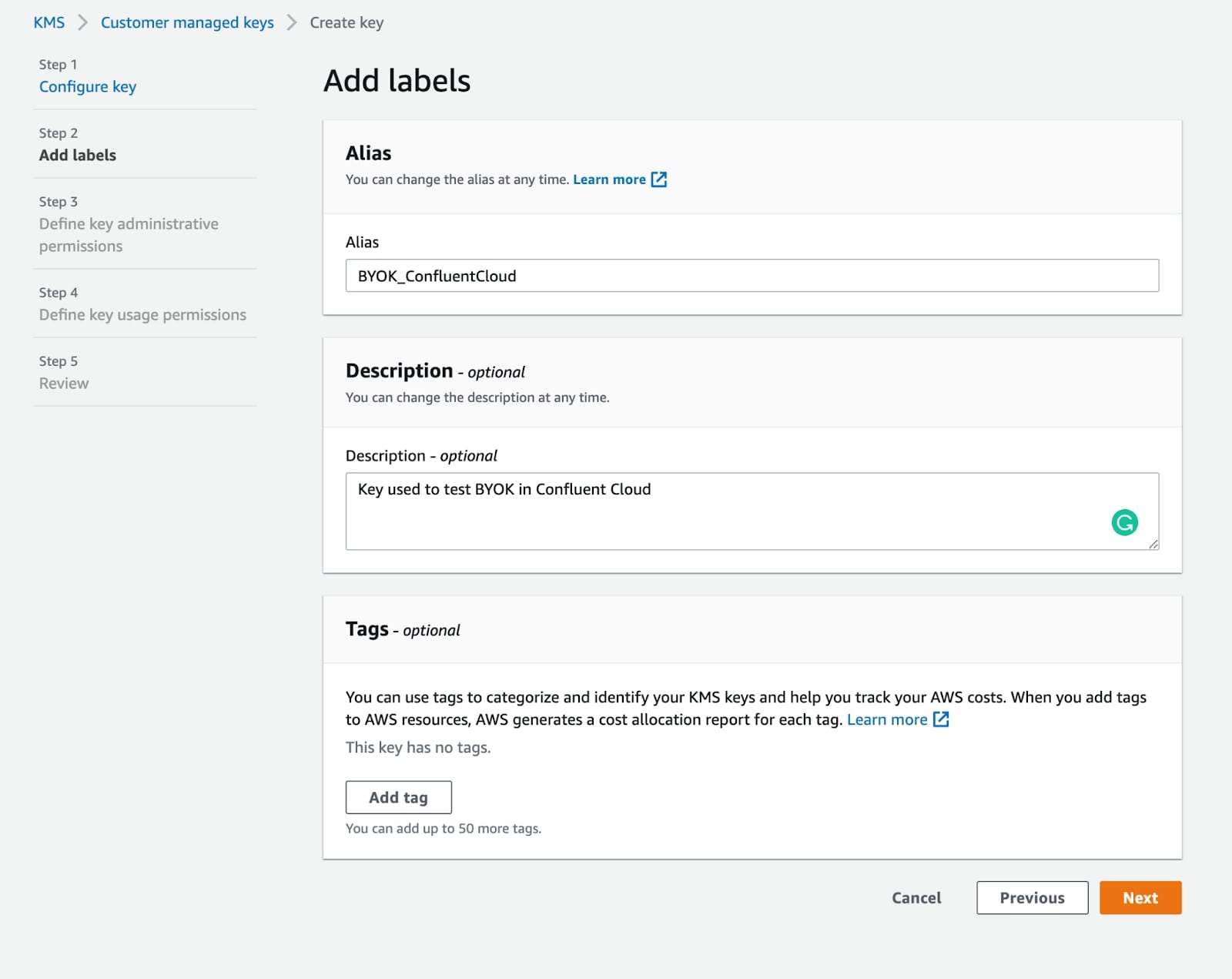Click the description textarea resize handle

[x=1153, y=545]
